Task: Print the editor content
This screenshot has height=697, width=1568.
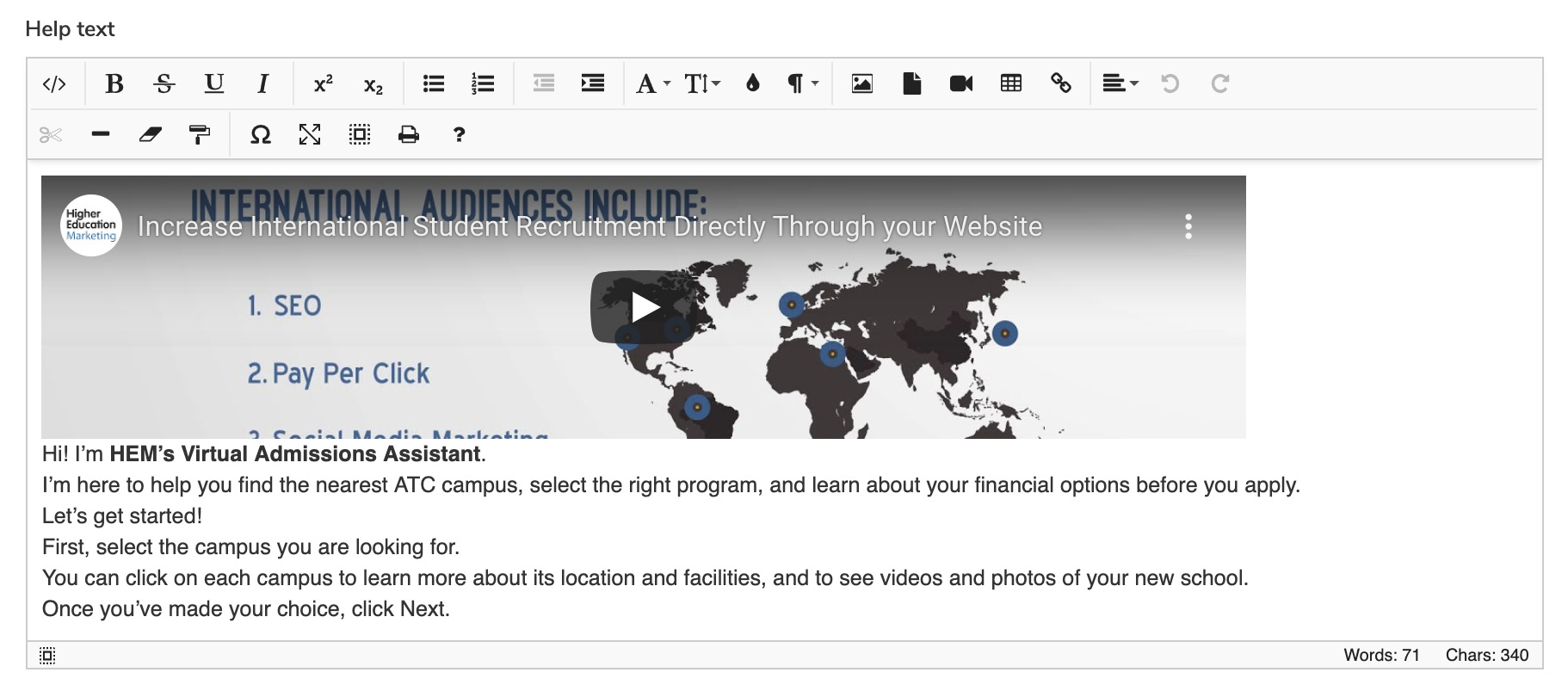Action: coord(409,134)
